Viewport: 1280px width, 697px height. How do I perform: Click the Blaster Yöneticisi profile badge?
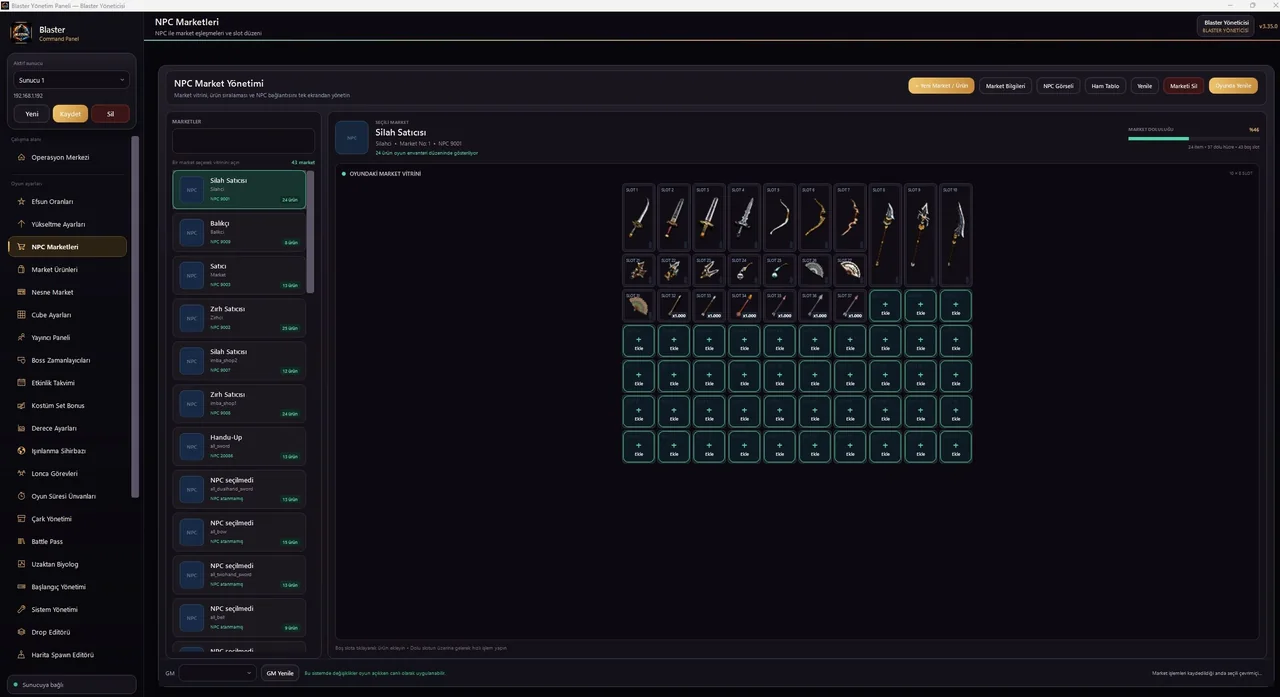[1225, 26]
